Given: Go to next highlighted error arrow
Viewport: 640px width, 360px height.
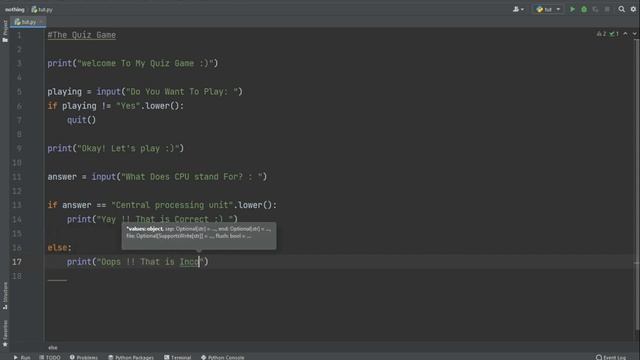Looking at the screenshot, I should click(x=635, y=34).
